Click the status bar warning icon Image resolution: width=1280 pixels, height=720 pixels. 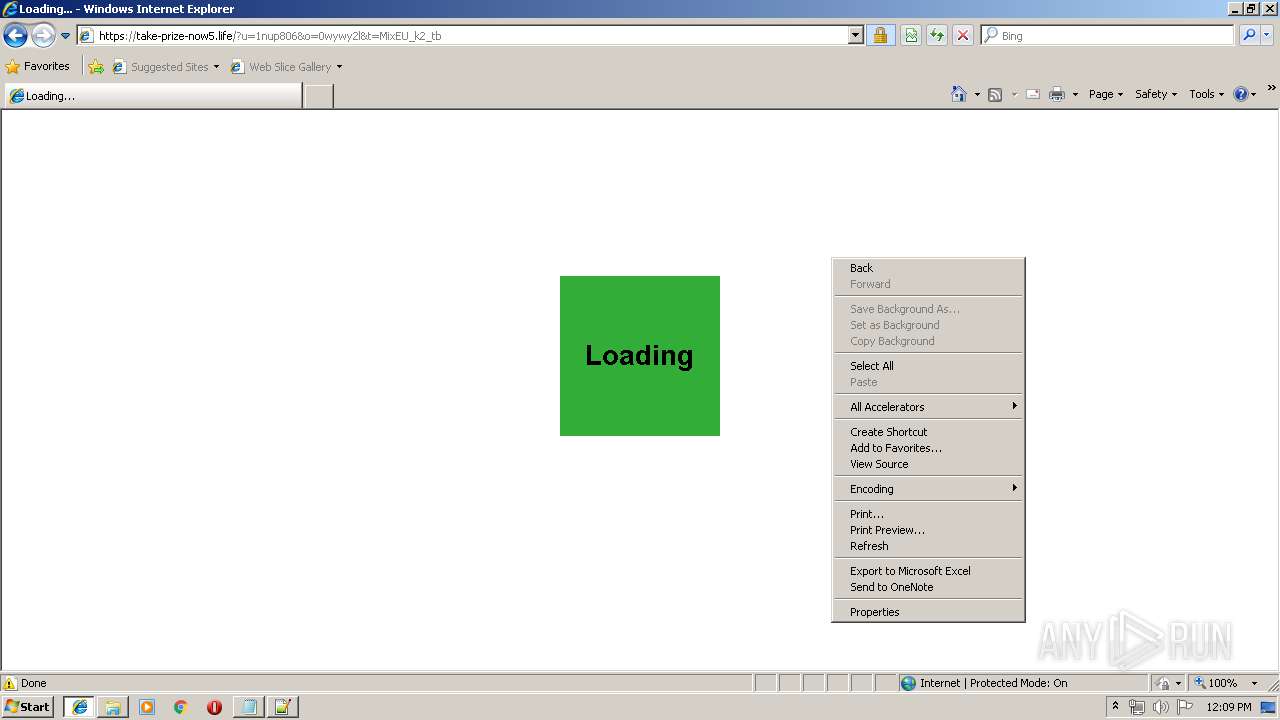(x=10, y=684)
